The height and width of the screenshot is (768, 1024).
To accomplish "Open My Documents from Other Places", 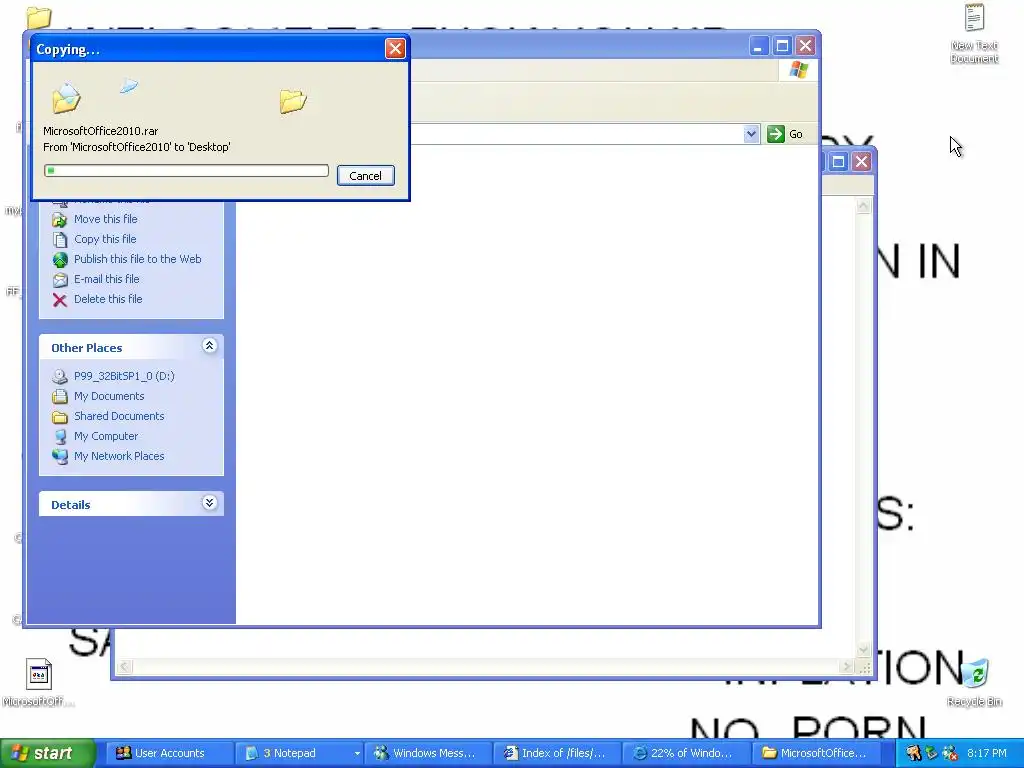I will pyautogui.click(x=109, y=396).
